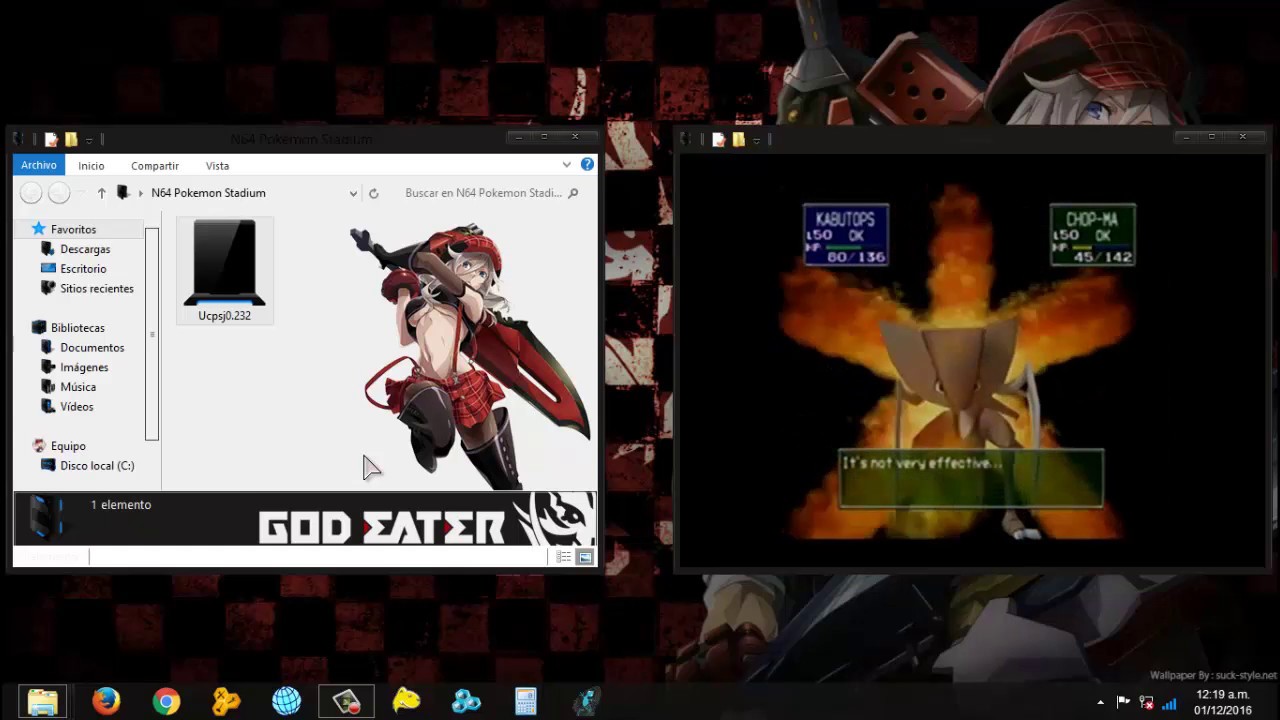The width and height of the screenshot is (1280, 720).
Task: Open the yellow creature icon app on taskbar
Action: [x=406, y=701]
